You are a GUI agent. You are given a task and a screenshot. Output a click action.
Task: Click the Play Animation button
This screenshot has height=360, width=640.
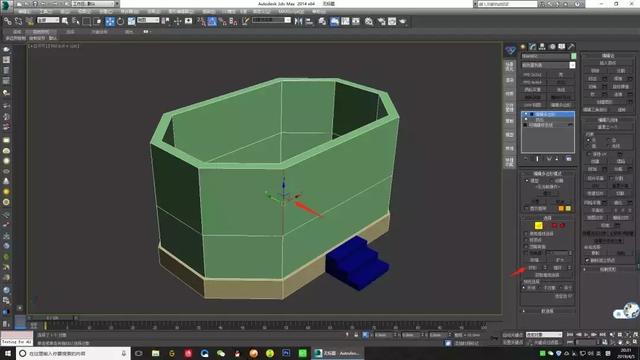coord(587,335)
